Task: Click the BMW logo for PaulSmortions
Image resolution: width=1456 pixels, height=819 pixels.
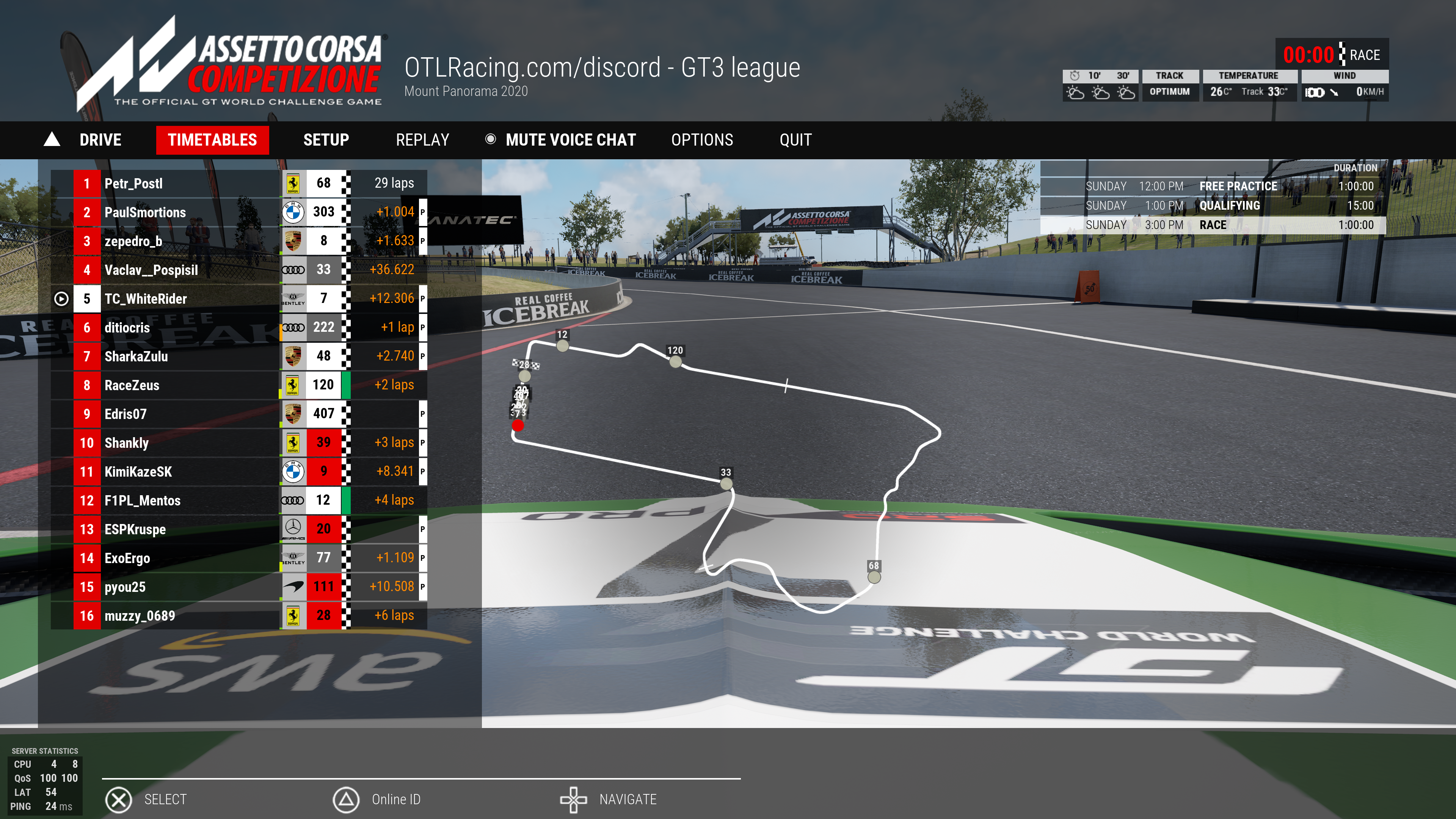Action: (293, 212)
